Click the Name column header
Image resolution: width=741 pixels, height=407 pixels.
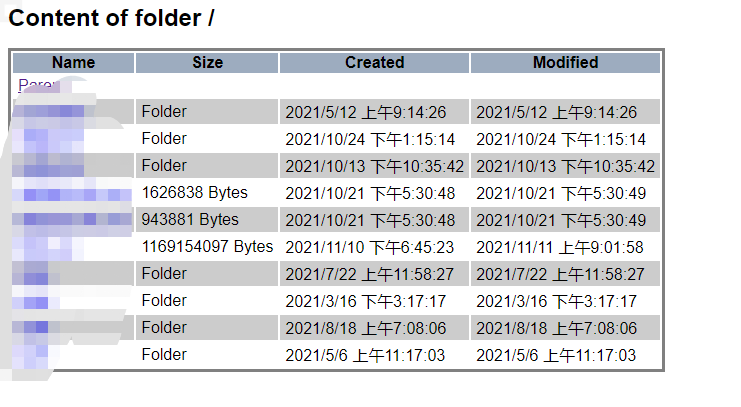coord(73,63)
